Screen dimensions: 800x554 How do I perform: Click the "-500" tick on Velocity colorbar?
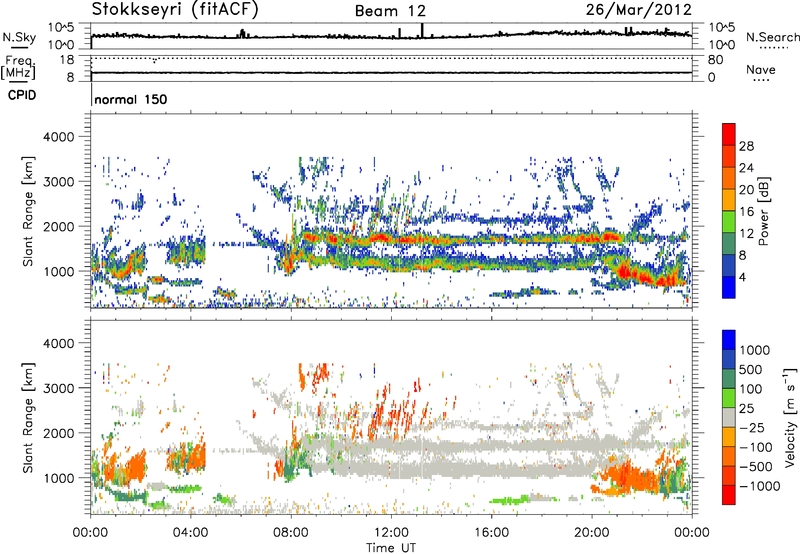click(x=756, y=466)
